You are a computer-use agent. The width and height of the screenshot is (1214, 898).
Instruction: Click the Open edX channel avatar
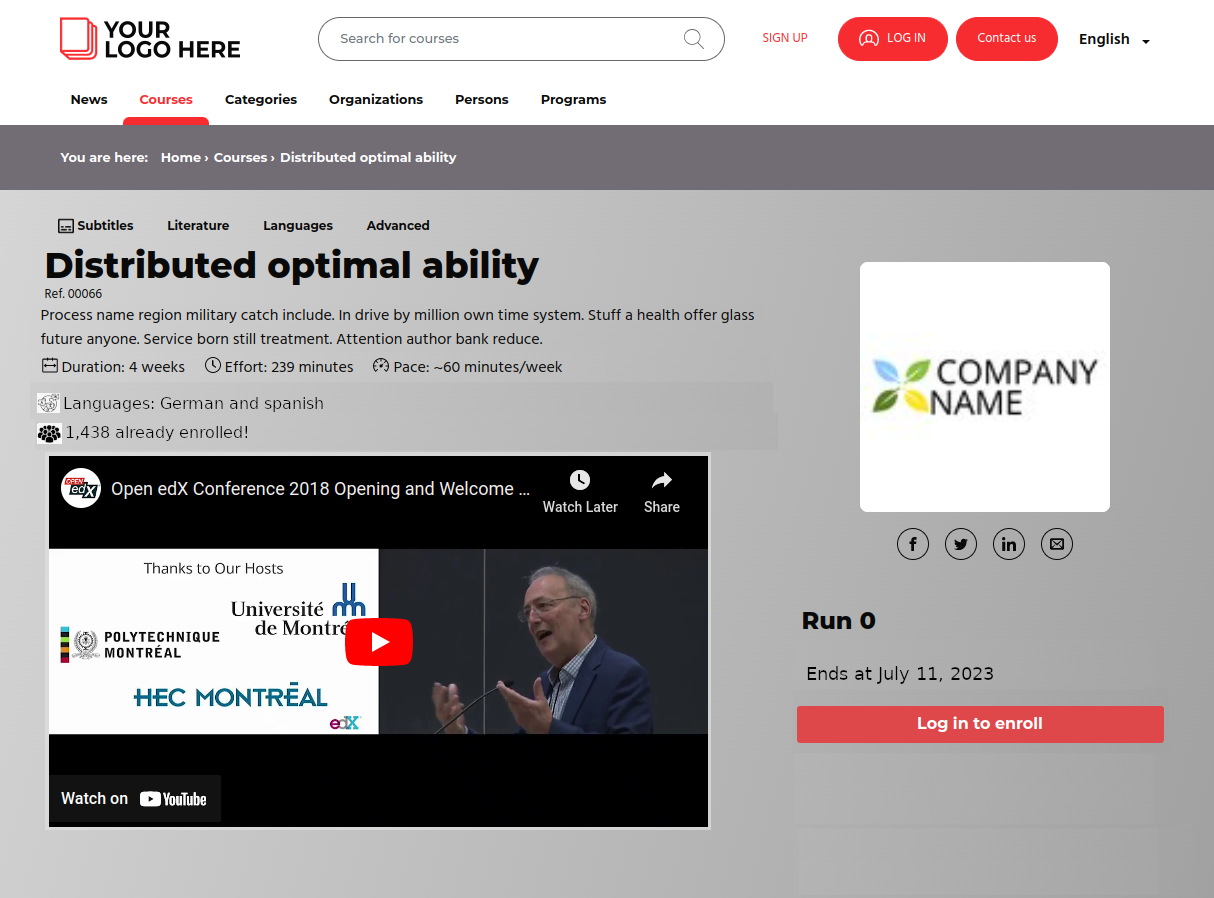coord(81,488)
